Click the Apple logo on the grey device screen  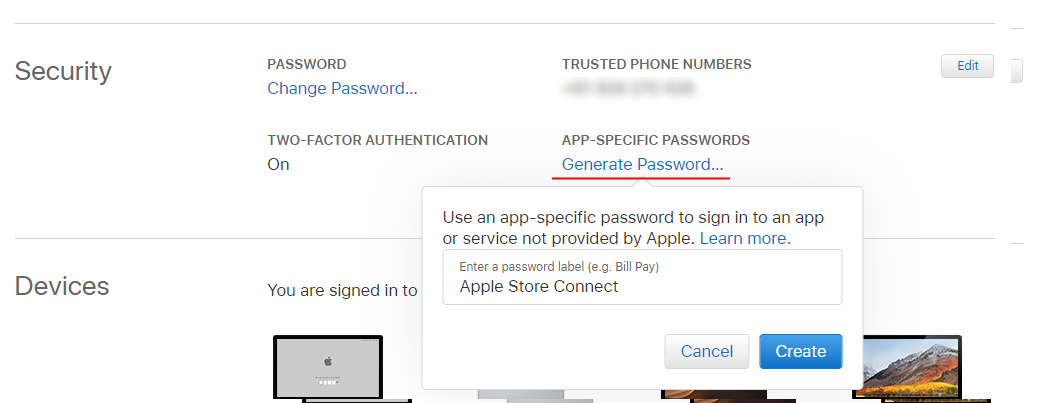(x=327, y=361)
